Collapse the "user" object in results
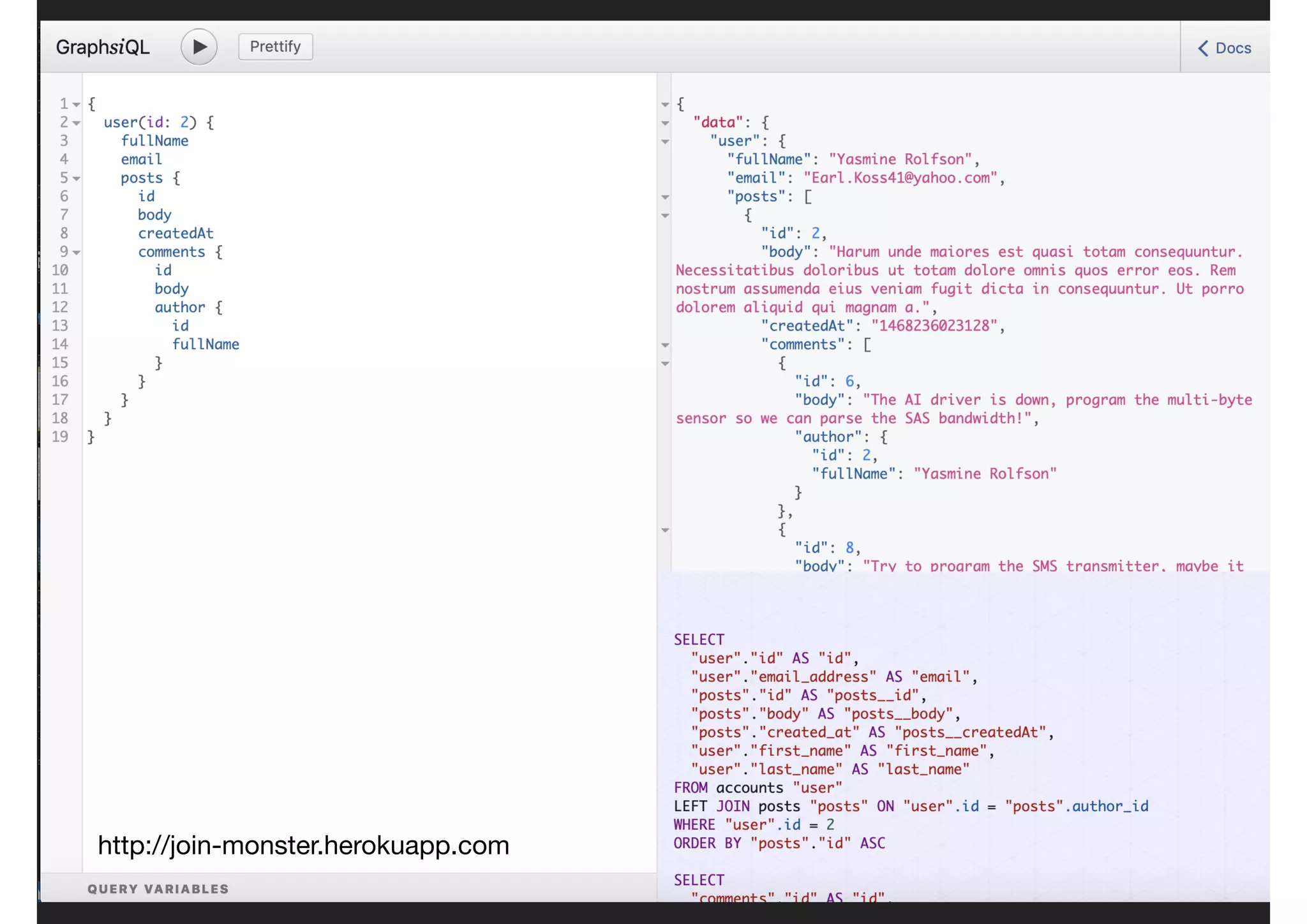Viewport: 1307px width, 924px height. pyautogui.click(x=665, y=142)
